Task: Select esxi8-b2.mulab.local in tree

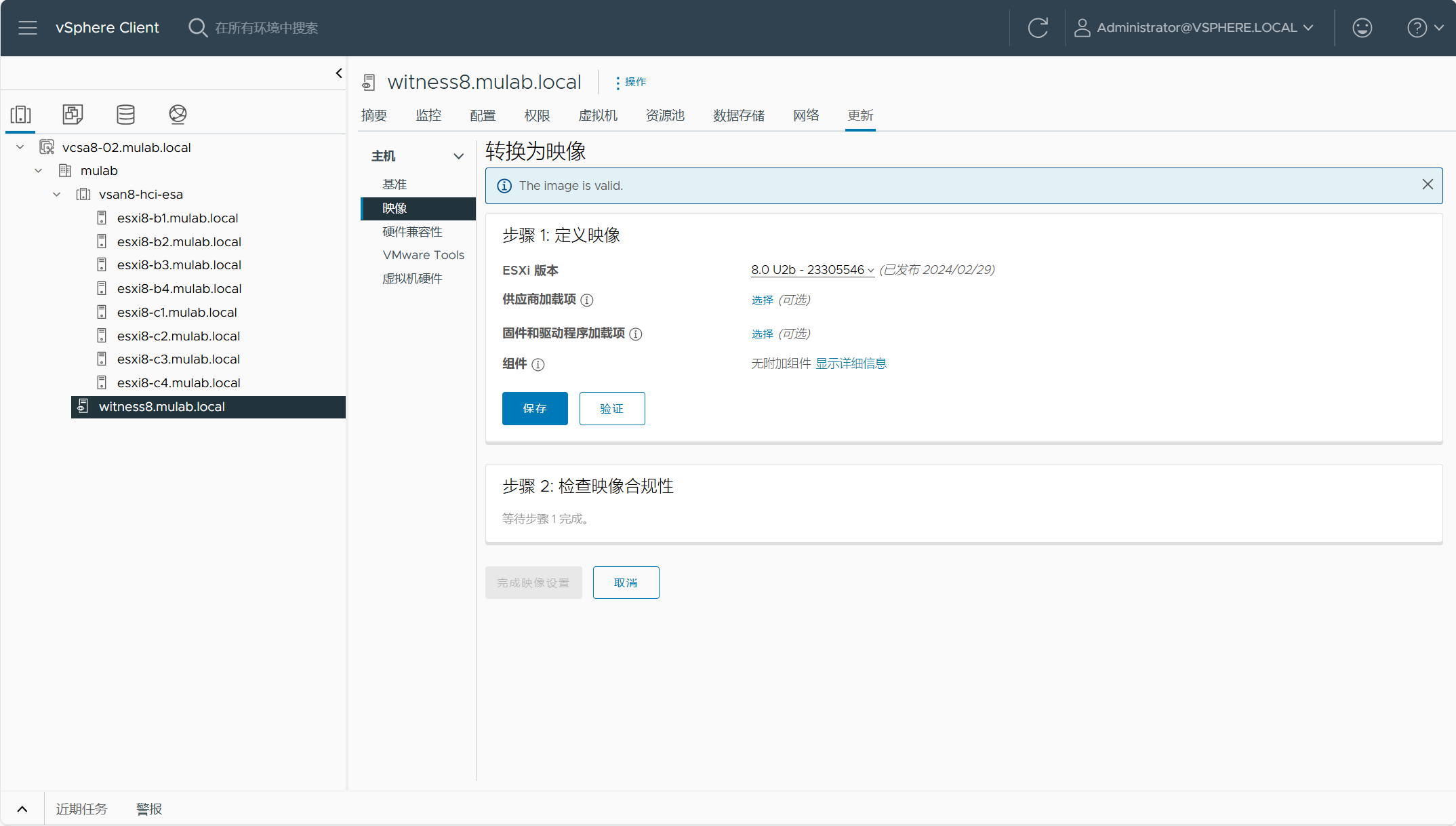Action: pos(179,241)
